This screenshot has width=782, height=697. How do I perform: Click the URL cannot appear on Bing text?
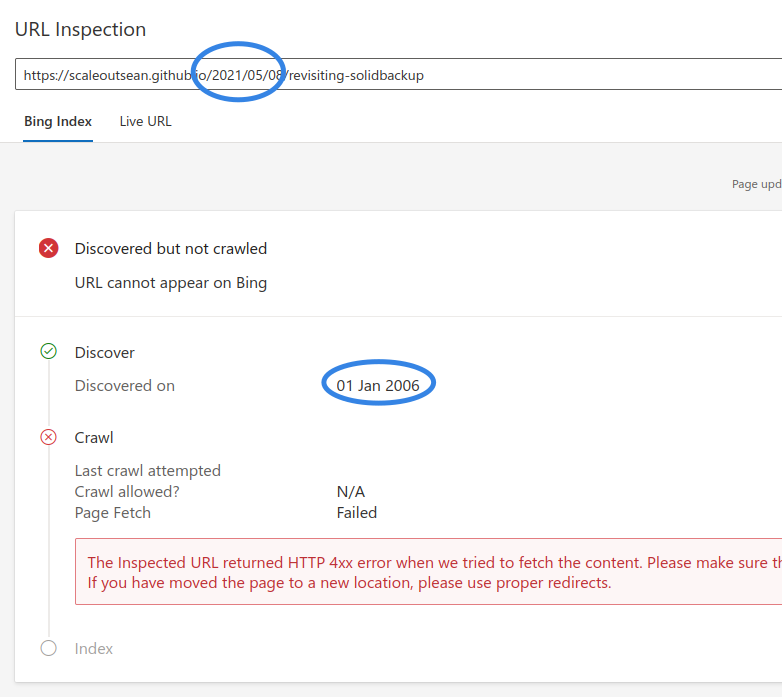(171, 283)
